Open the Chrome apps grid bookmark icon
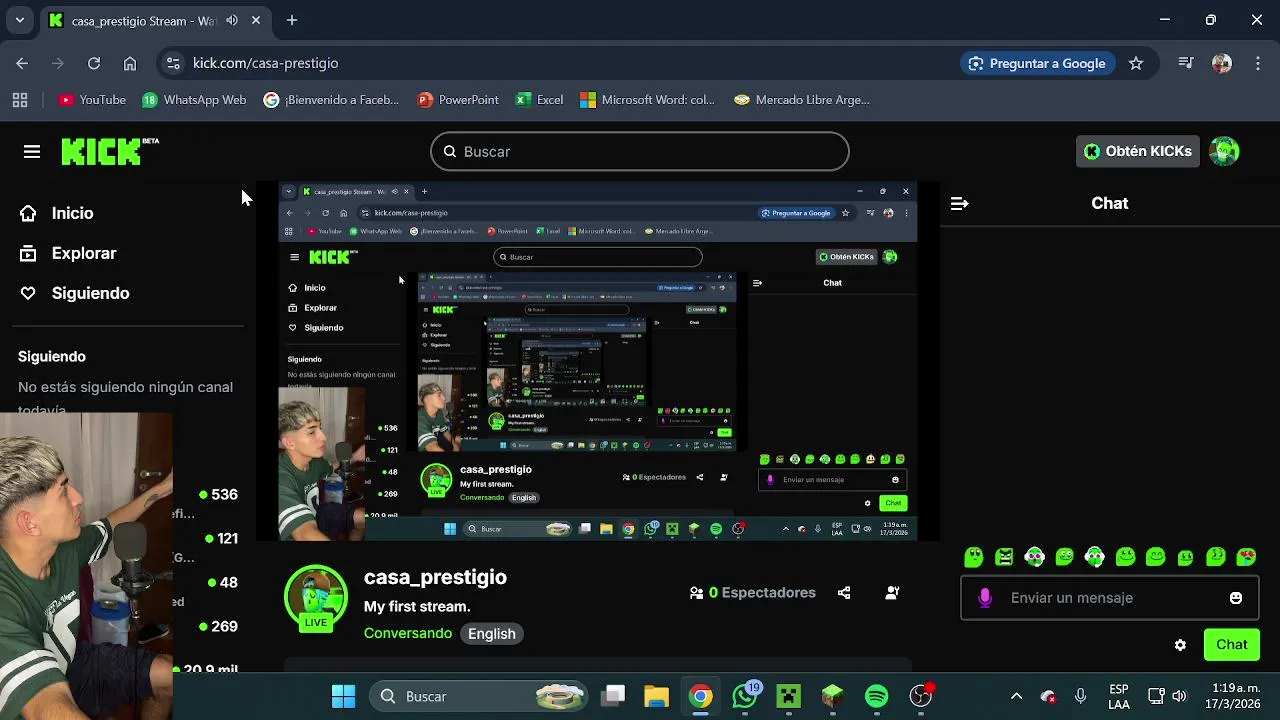Viewport: 1280px width, 720px height. pos(20,100)
